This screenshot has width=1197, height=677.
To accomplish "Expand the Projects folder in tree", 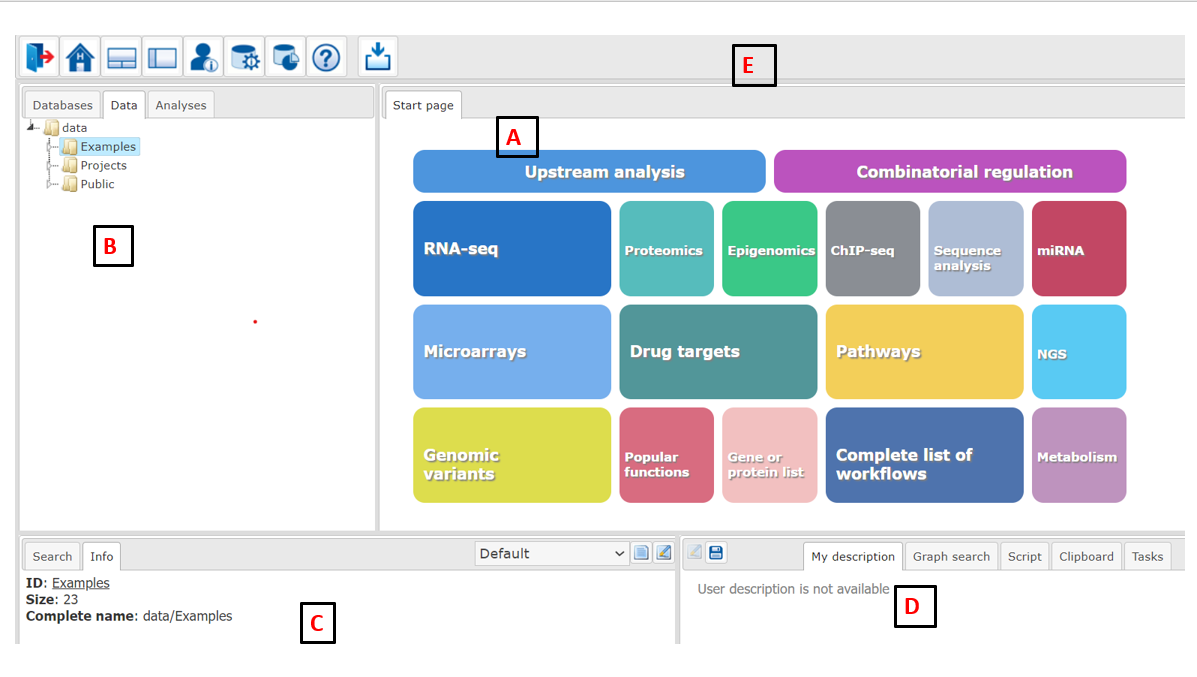I will [x=50, y=166].
